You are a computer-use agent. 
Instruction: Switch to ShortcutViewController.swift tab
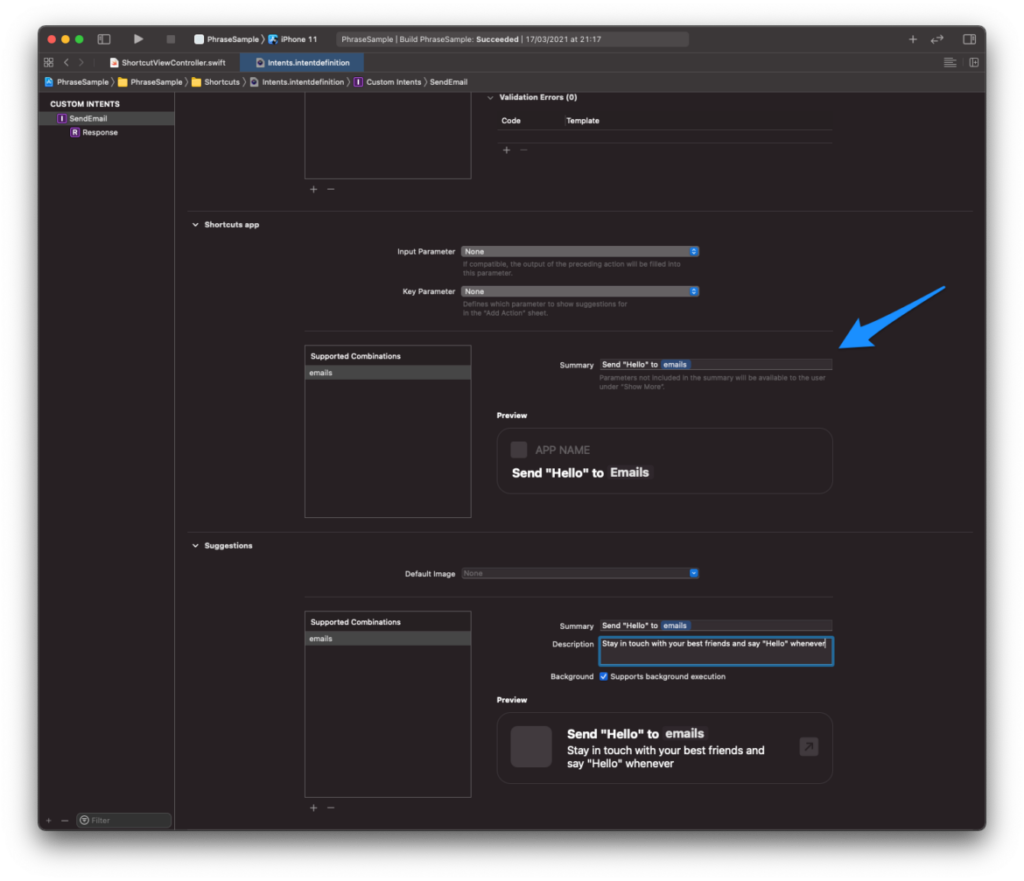(x=168, y=63)
